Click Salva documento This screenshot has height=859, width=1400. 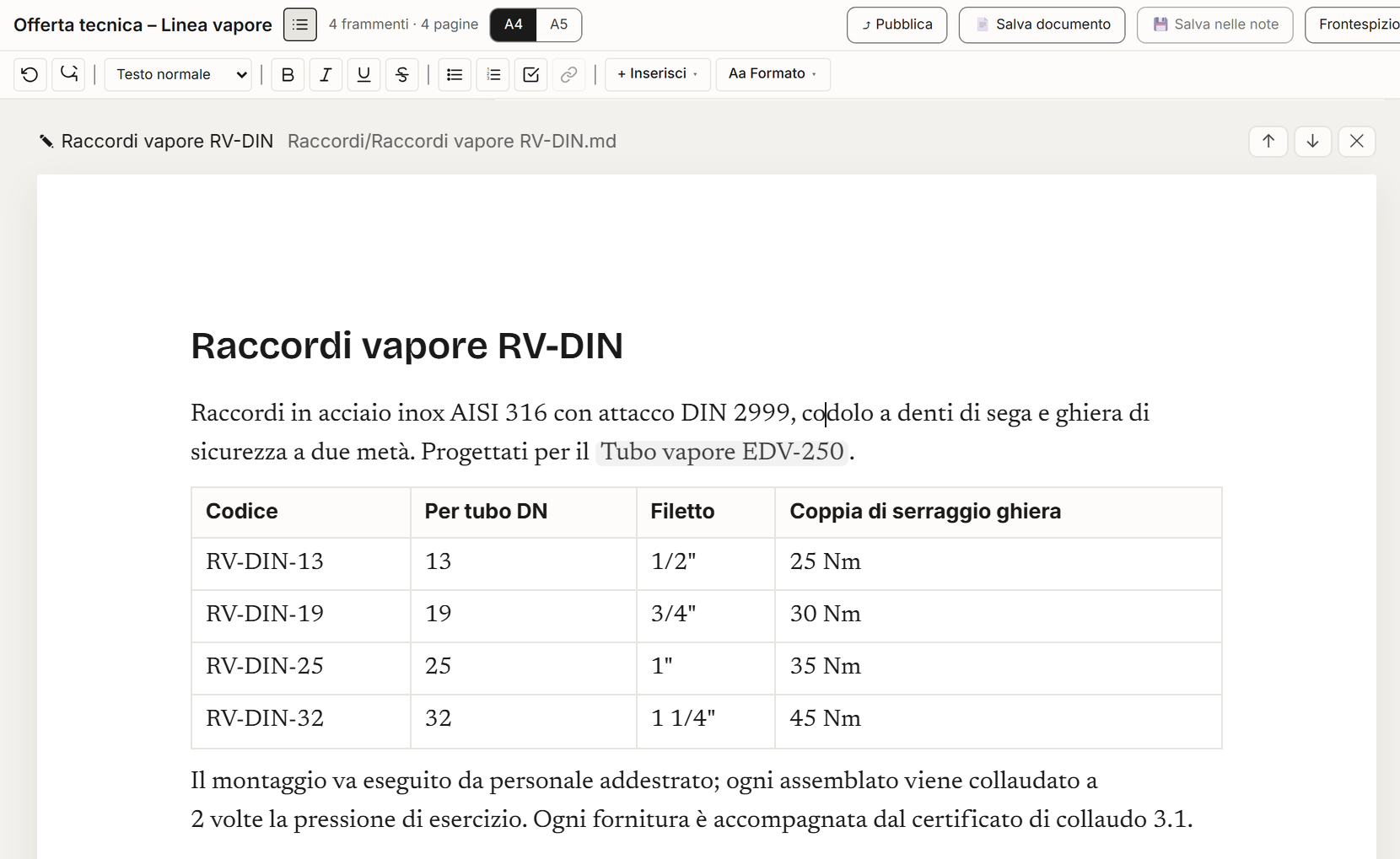click(x=1042, y=24)
